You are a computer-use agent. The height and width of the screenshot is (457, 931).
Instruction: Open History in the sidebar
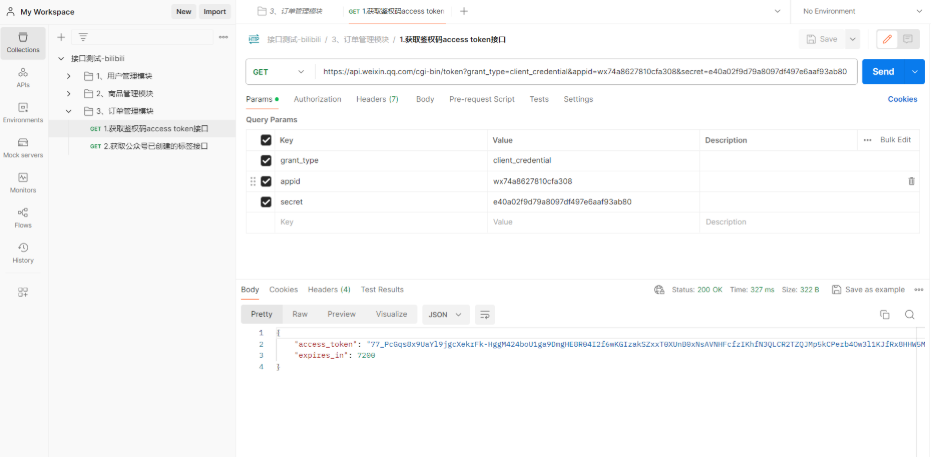tap(23, 252)
